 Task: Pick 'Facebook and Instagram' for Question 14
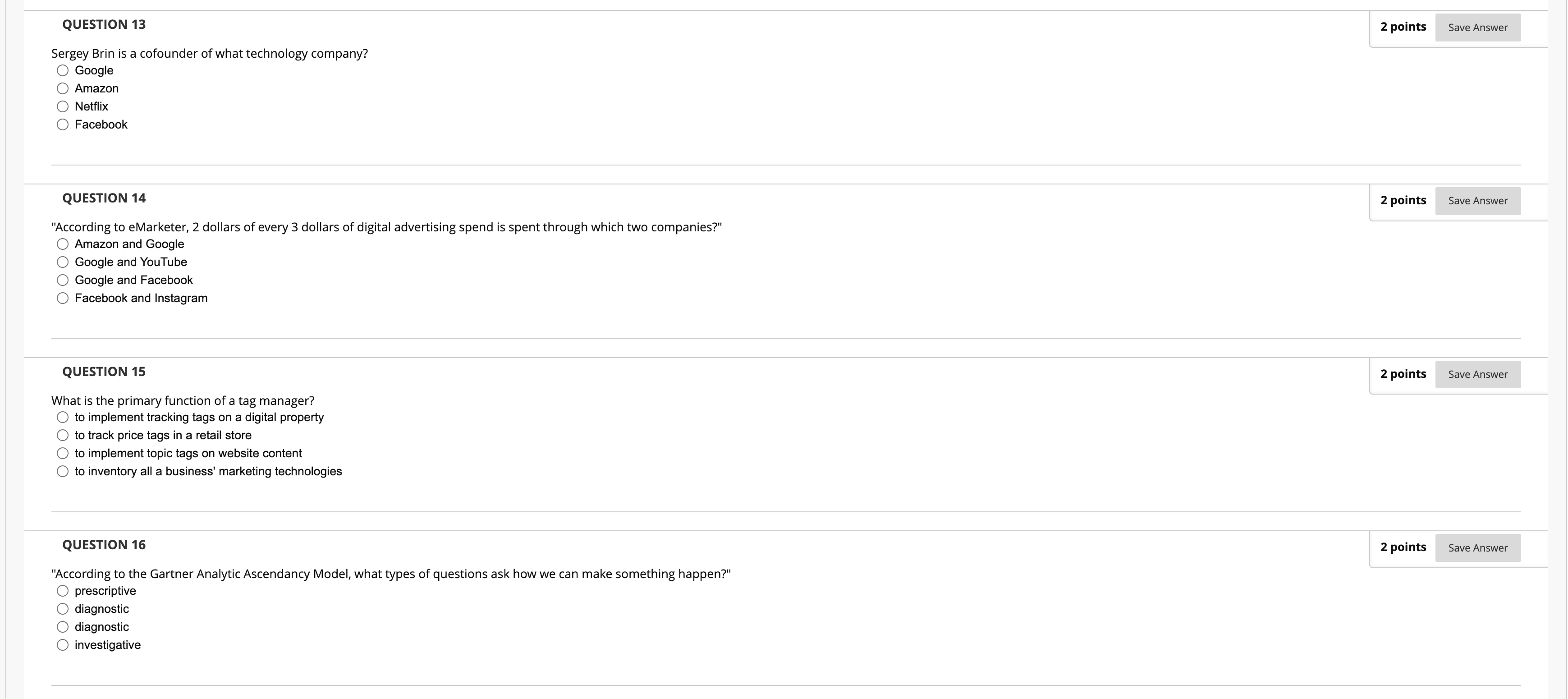pyautogui.click(x=63, y=298)
